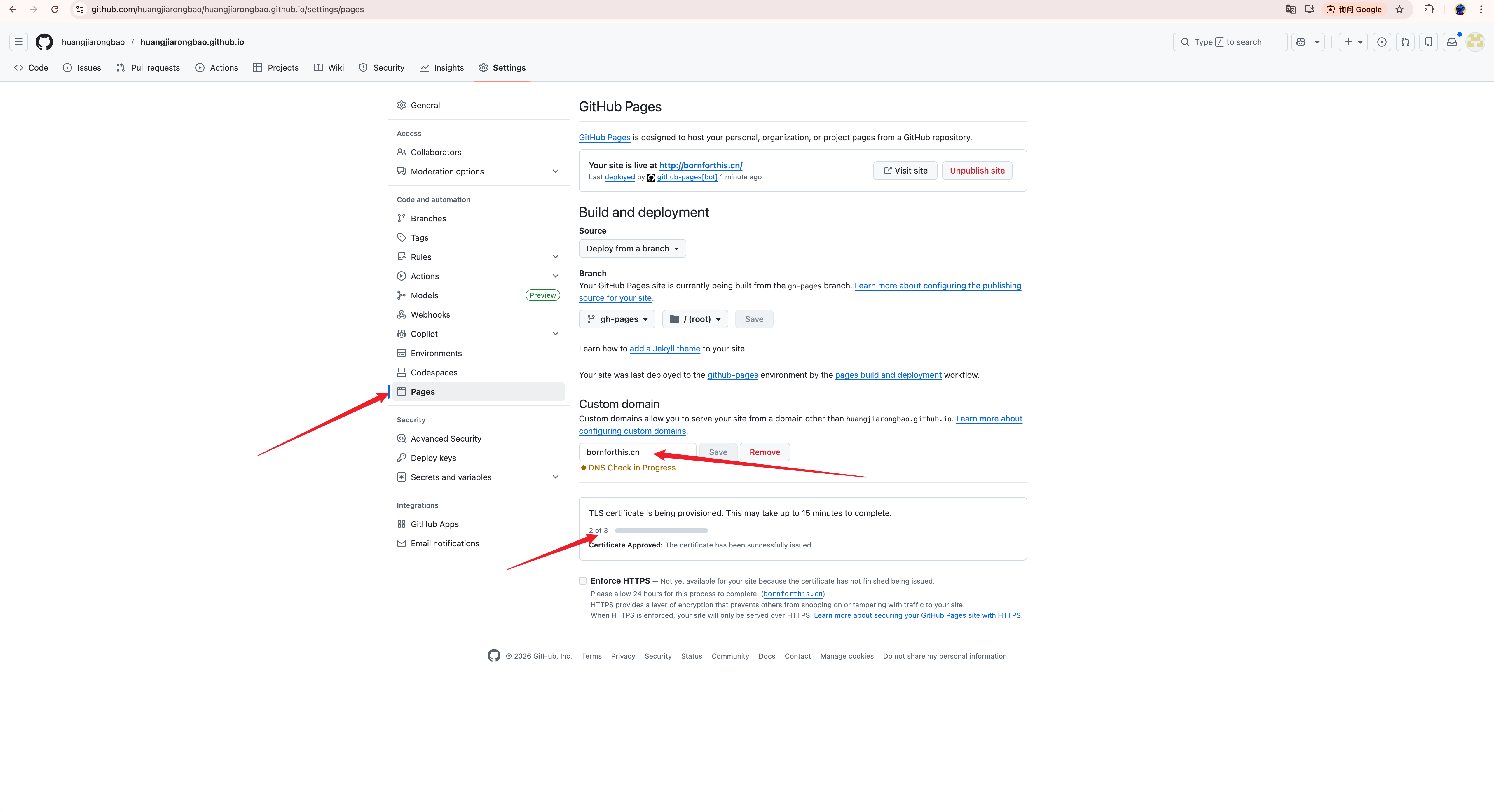Expand the sidebar Actions chevron
Image resolution: width=1494 pixels, height=812 pixels.
[x=556, y=276]
